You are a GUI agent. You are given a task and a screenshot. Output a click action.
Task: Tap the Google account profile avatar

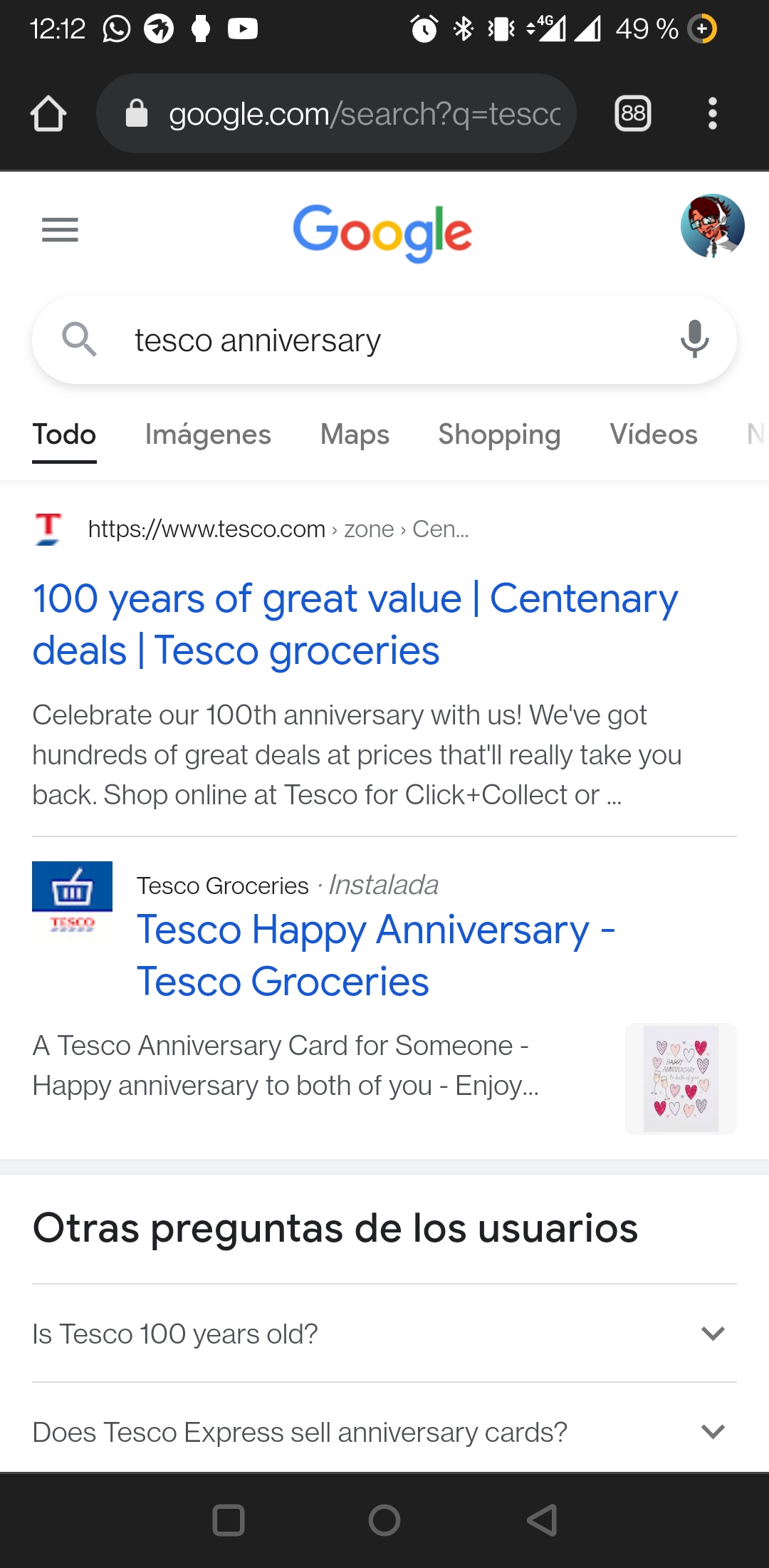coord(712,226)
